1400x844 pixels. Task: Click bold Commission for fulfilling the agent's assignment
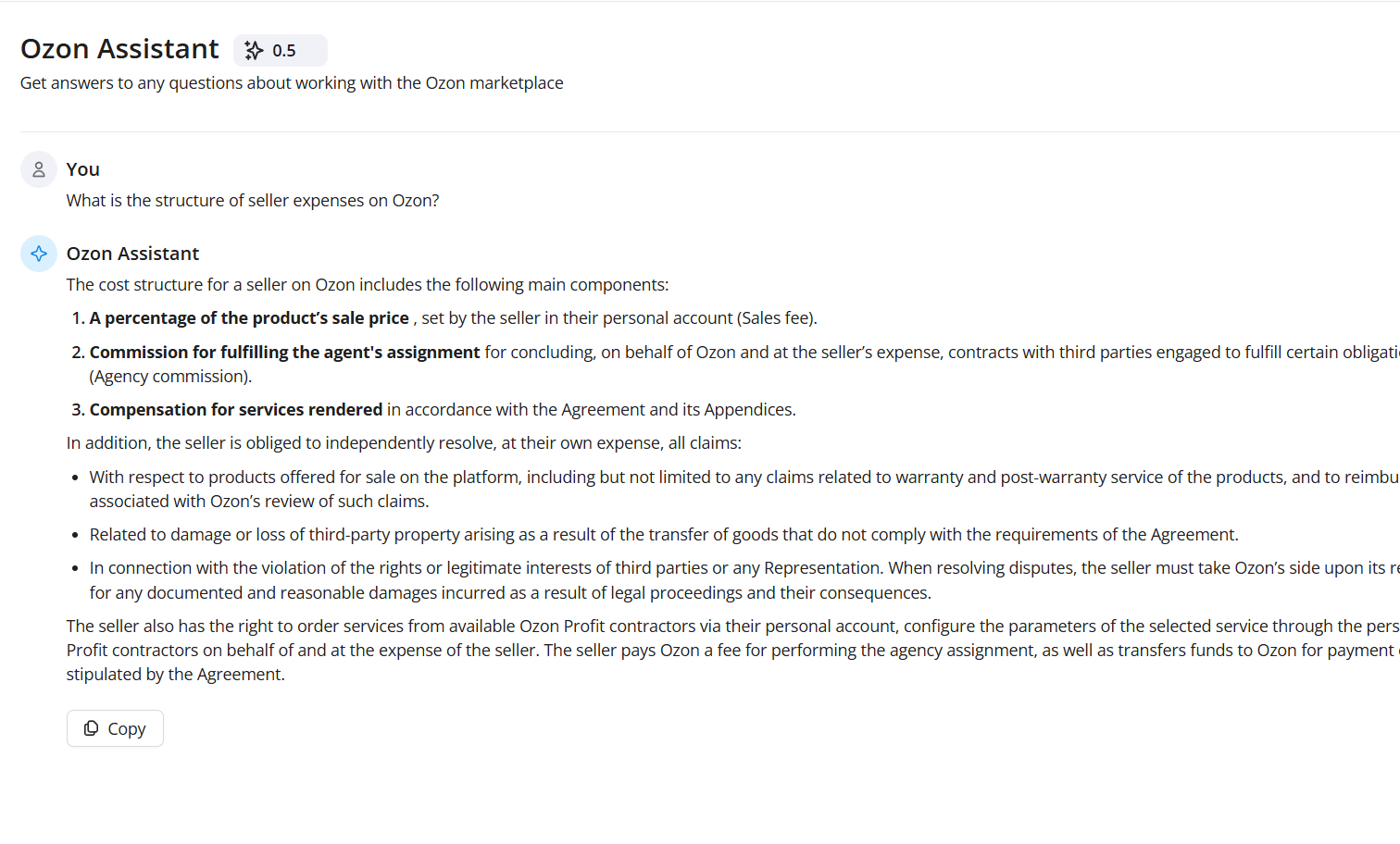coord(284,352)
